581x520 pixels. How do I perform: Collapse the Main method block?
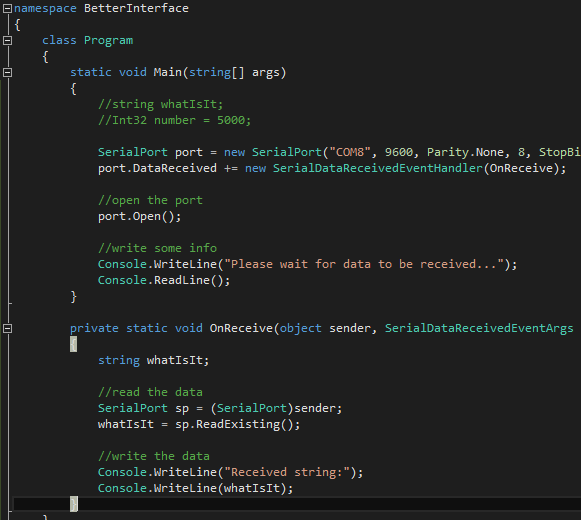click(x=7, y=72)
